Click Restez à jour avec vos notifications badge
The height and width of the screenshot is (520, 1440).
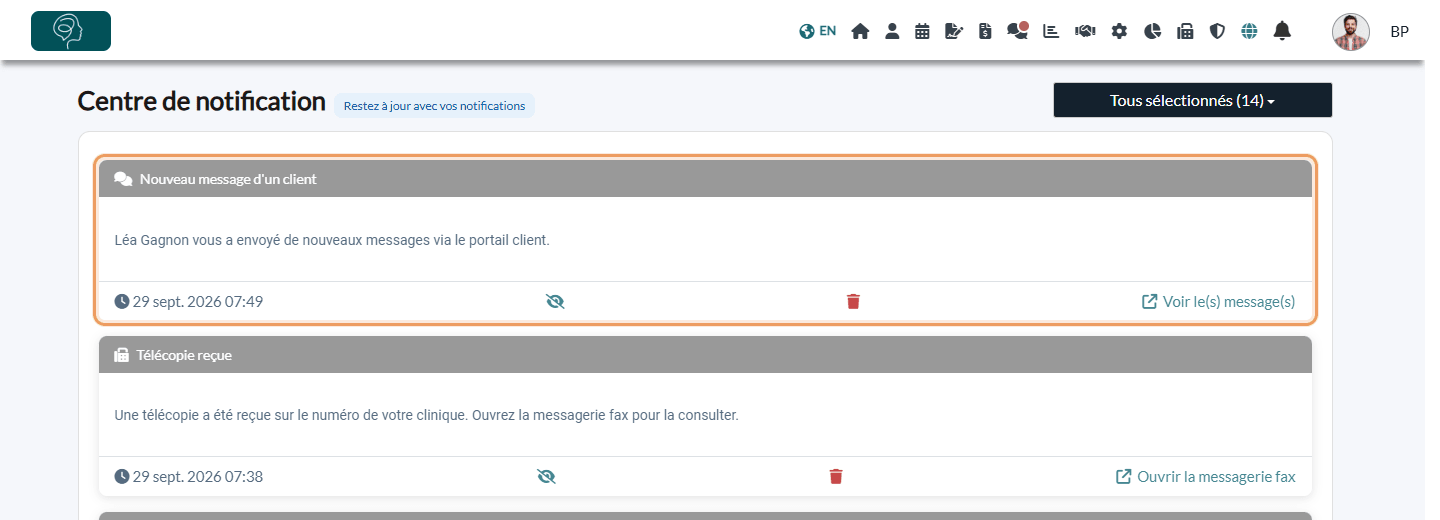coord(434,105)
